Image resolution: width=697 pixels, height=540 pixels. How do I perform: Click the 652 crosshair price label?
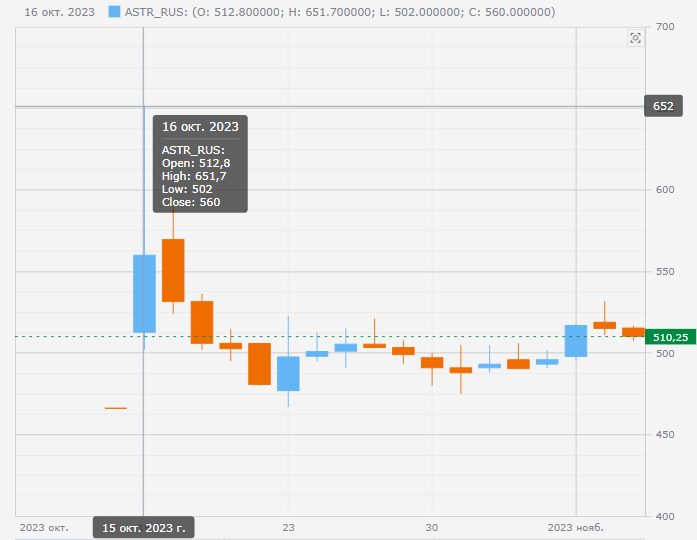click(x=663, y=106)
